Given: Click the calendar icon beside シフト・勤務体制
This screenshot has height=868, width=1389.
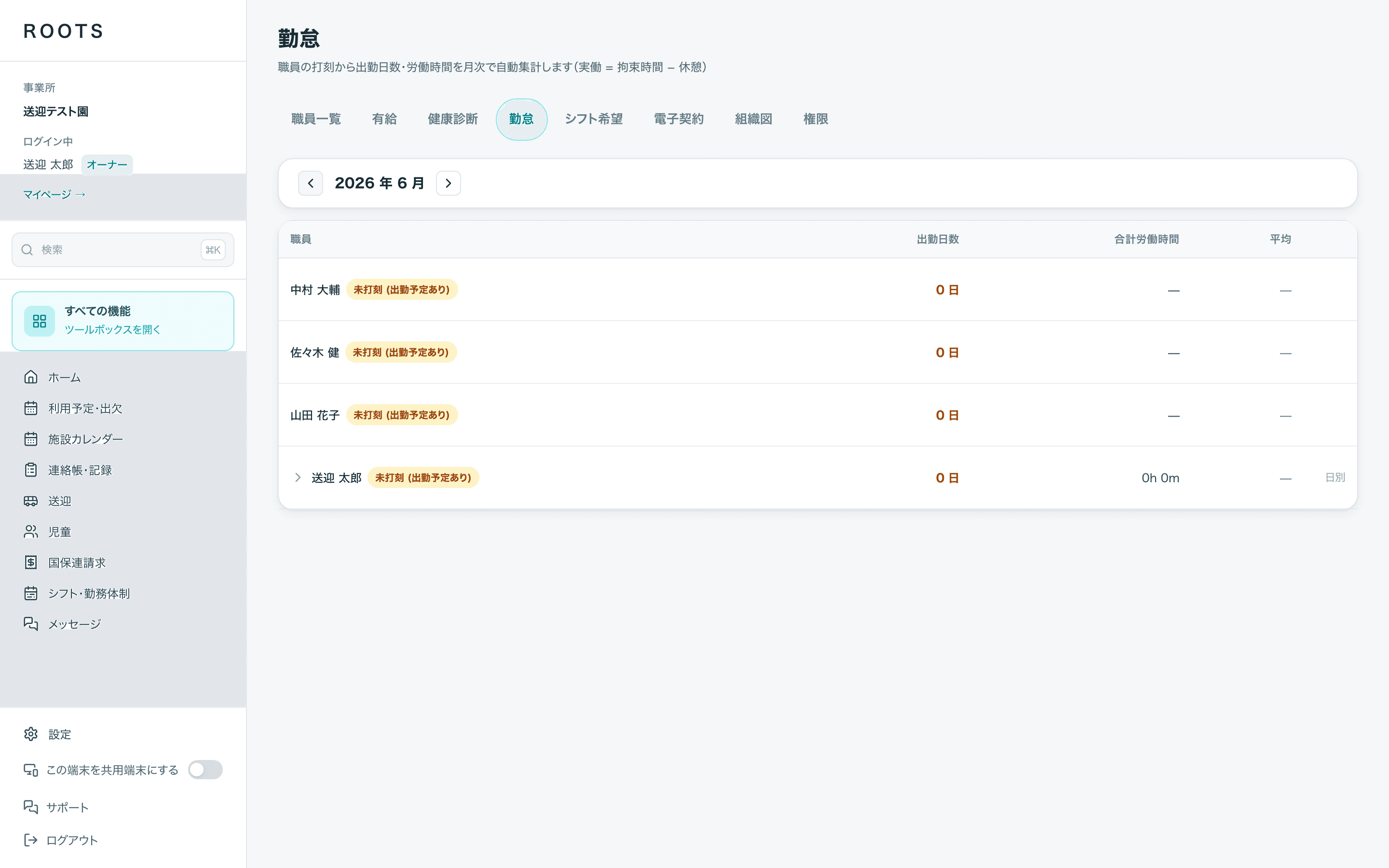Looking at the screenshot, I should (31, 593).
